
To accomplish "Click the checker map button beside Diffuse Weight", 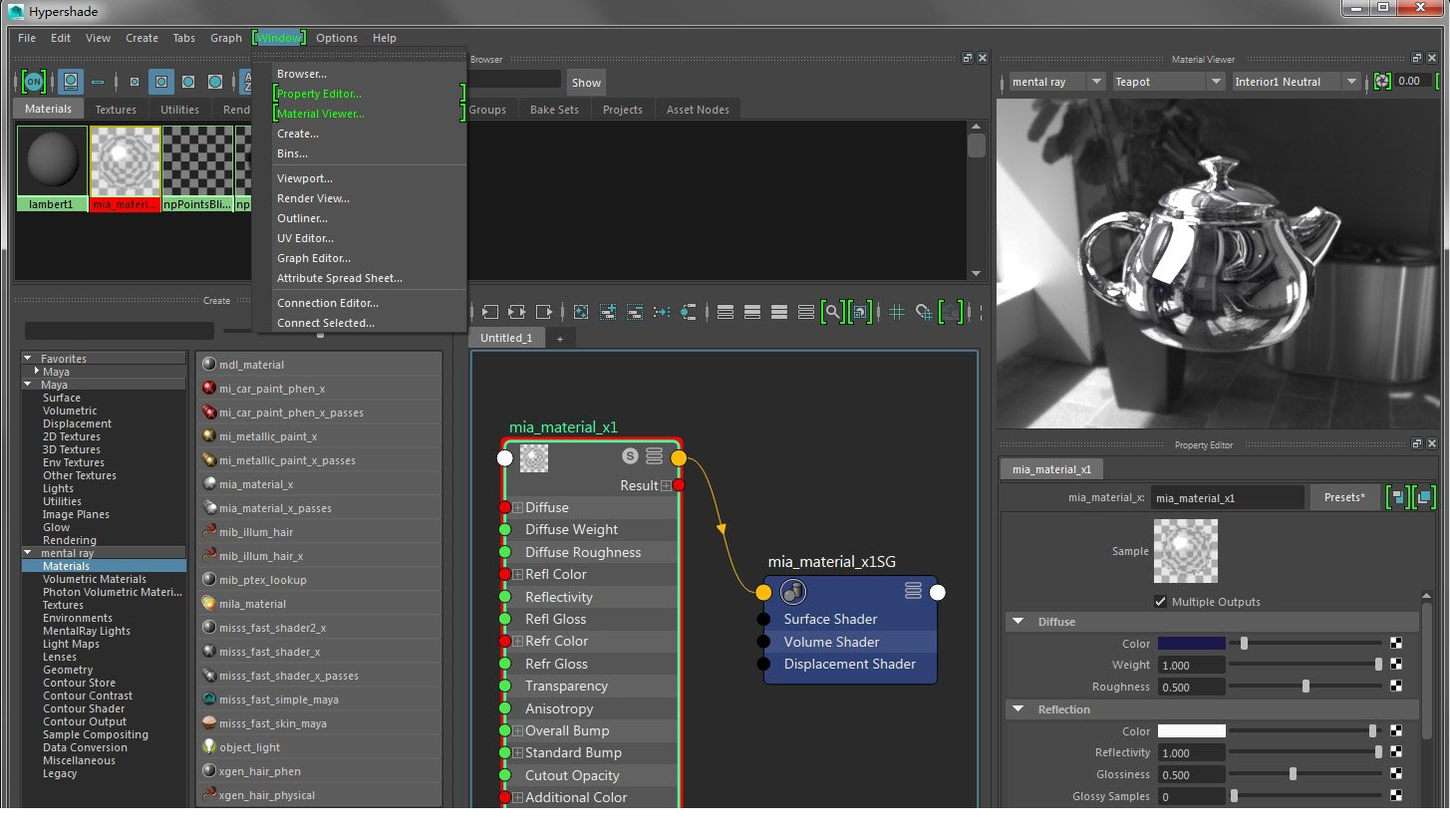I will point(1396,665).
